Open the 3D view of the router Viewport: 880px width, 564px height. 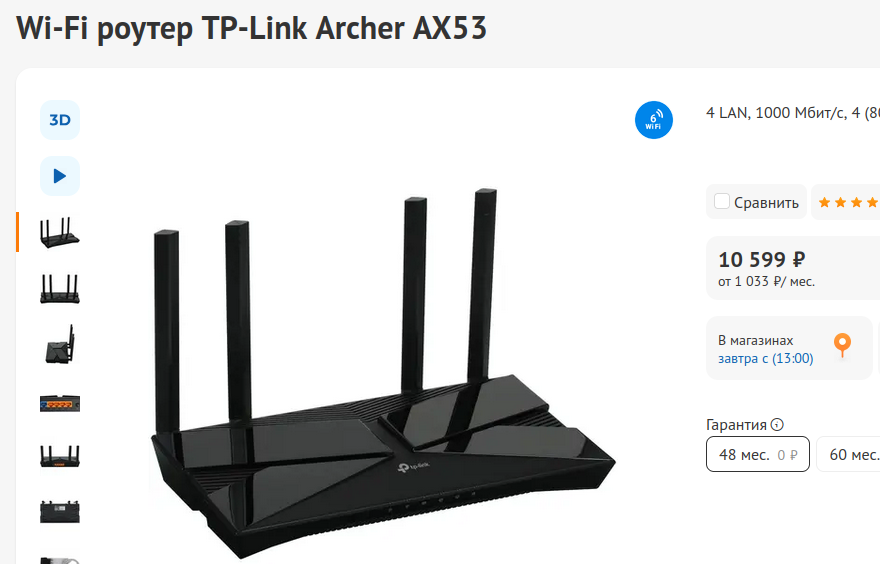[x=60, y=120]
